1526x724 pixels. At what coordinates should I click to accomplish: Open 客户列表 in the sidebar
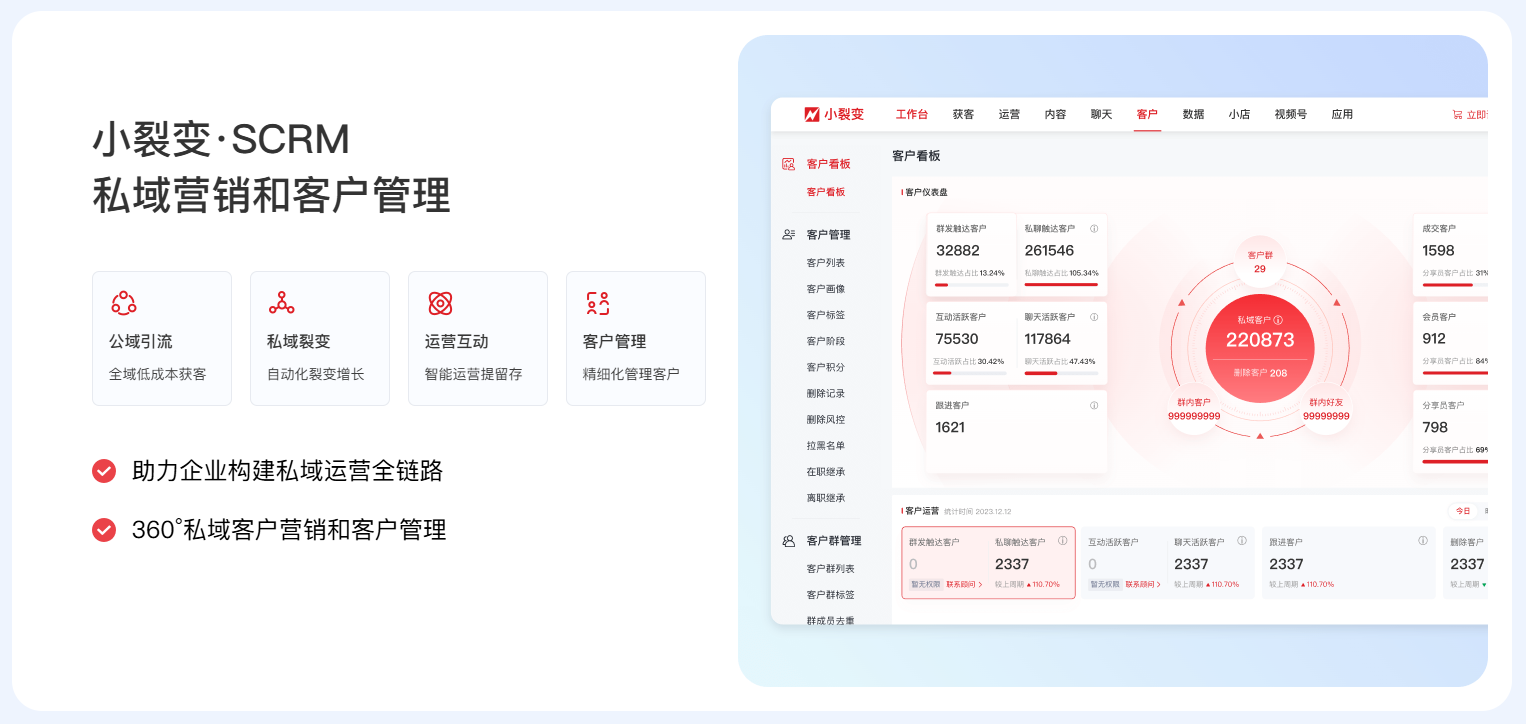point(826,263)
